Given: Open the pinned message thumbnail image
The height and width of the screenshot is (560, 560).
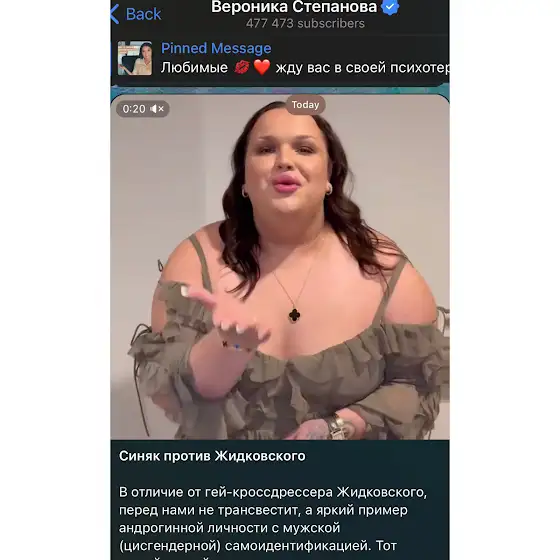Looking at the screenshot, I should tap(135, 58).
